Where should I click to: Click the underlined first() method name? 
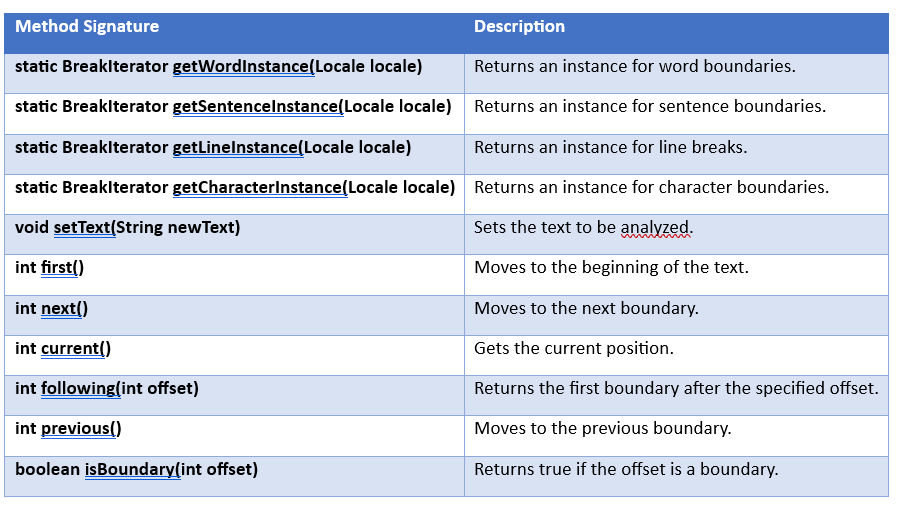(x=62, y=268)
